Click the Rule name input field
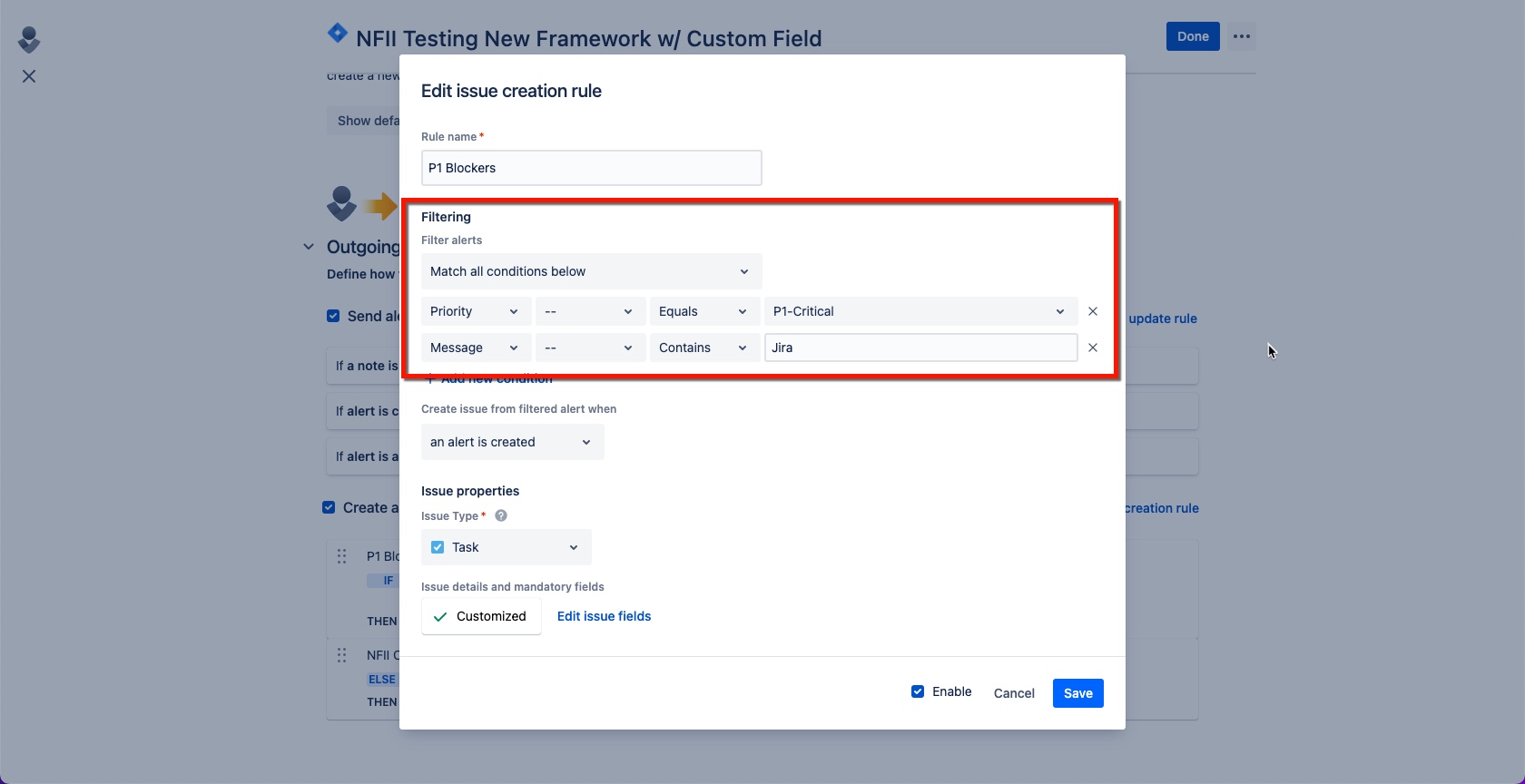The width and height of the screenshot is (1525, 784). pos(592,168)
